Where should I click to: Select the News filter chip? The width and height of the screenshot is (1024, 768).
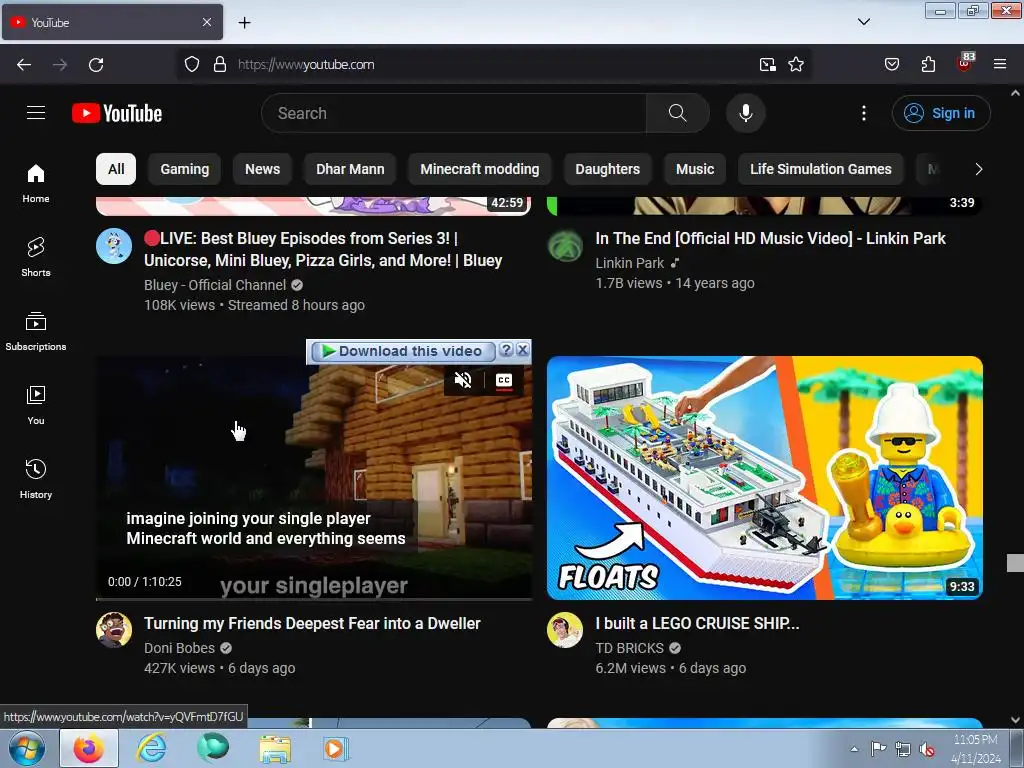tap(263, 169)
